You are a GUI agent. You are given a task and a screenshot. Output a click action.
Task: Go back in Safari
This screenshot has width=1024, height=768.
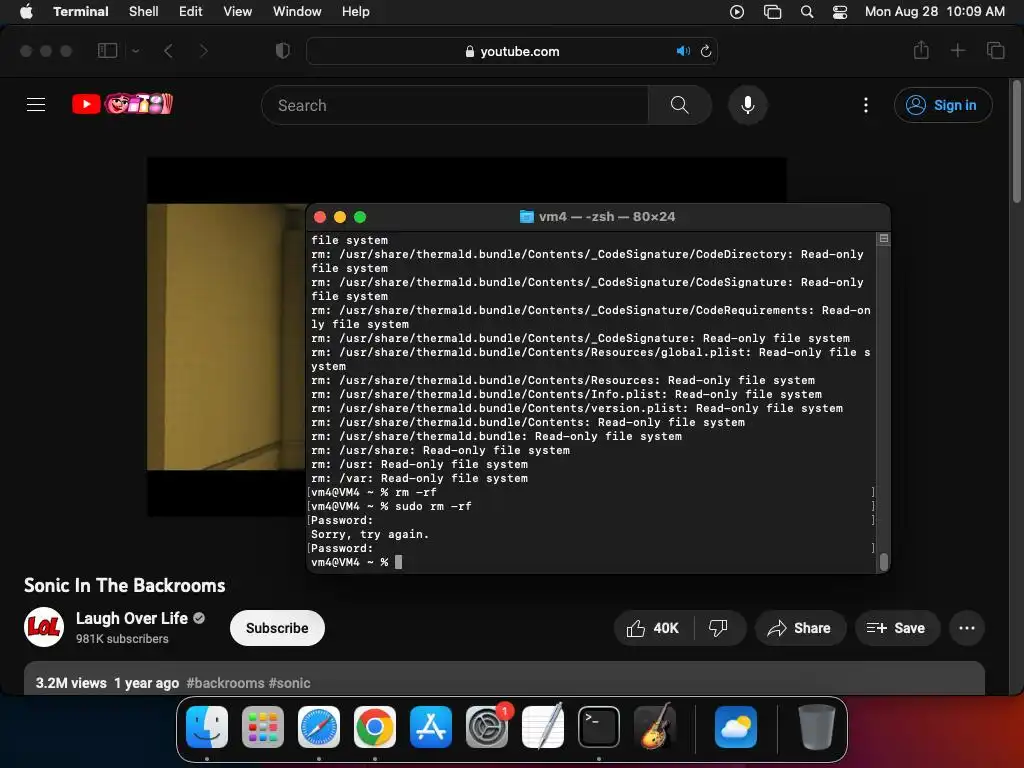(x=168, y=51)
